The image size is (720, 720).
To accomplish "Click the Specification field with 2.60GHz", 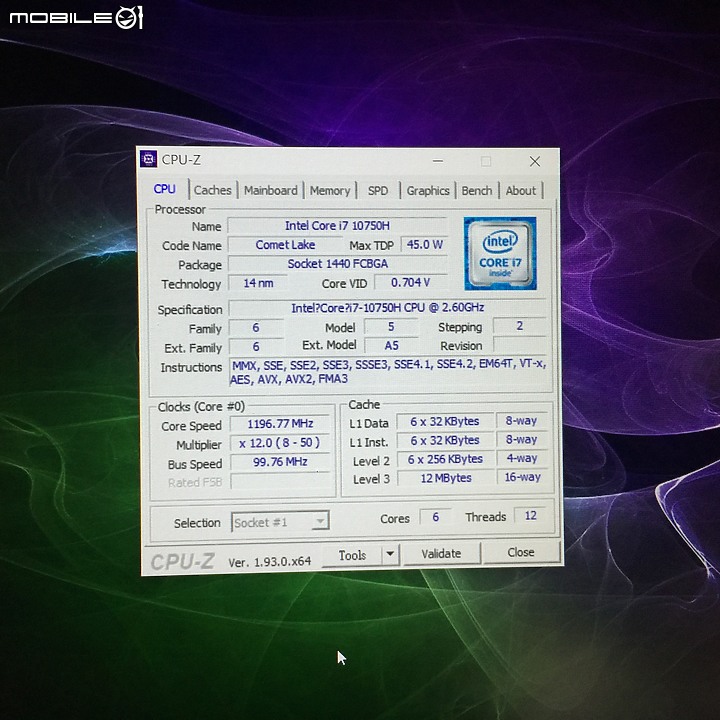I will [388, 308].
